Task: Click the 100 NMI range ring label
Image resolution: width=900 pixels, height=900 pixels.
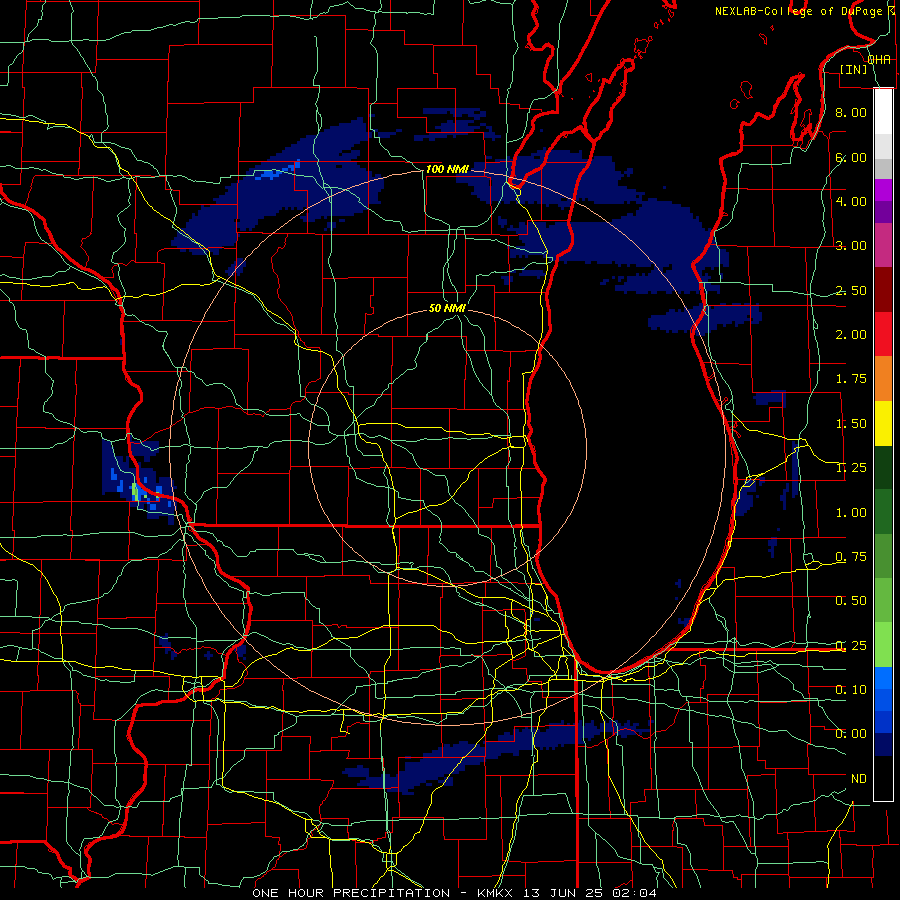Action: (447, 169)
